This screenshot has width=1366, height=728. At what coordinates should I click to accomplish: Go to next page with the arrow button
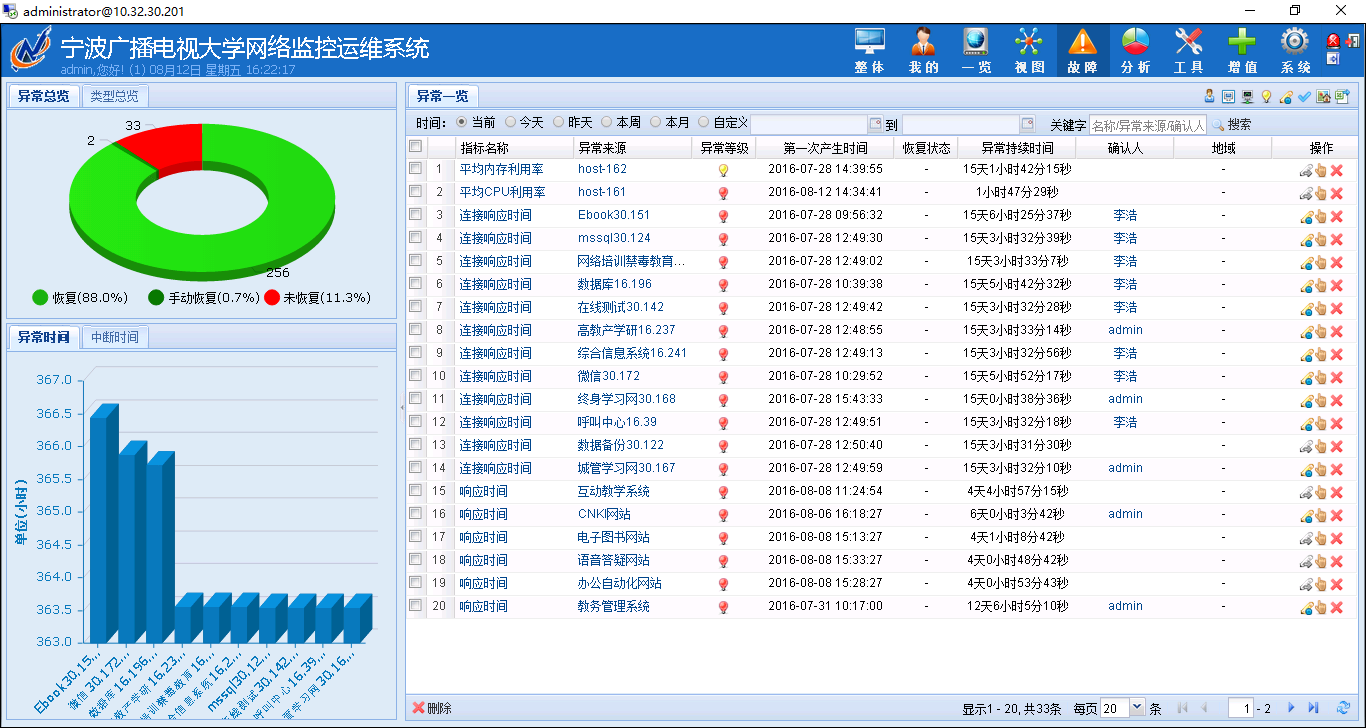1292,708
